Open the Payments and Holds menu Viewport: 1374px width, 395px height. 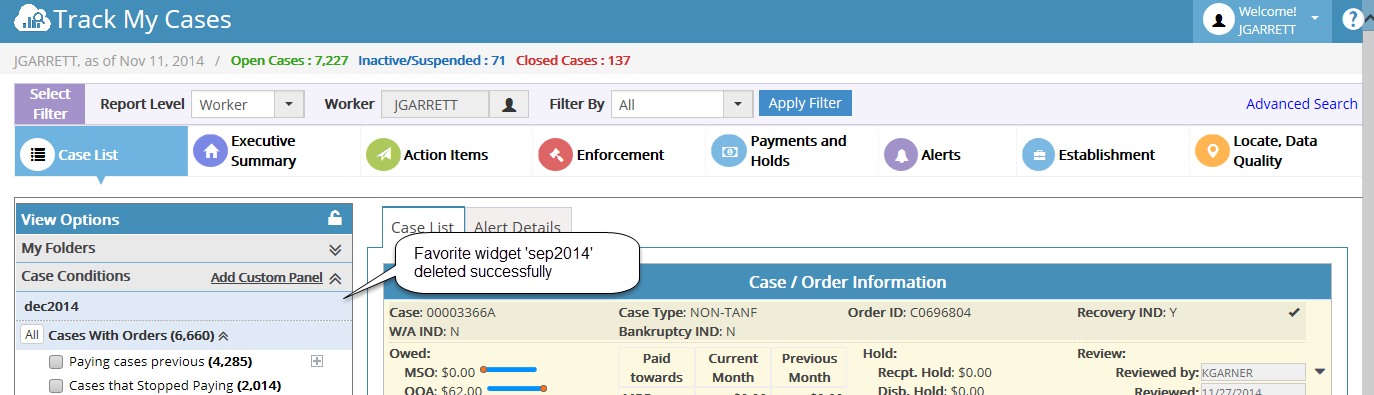798,151
